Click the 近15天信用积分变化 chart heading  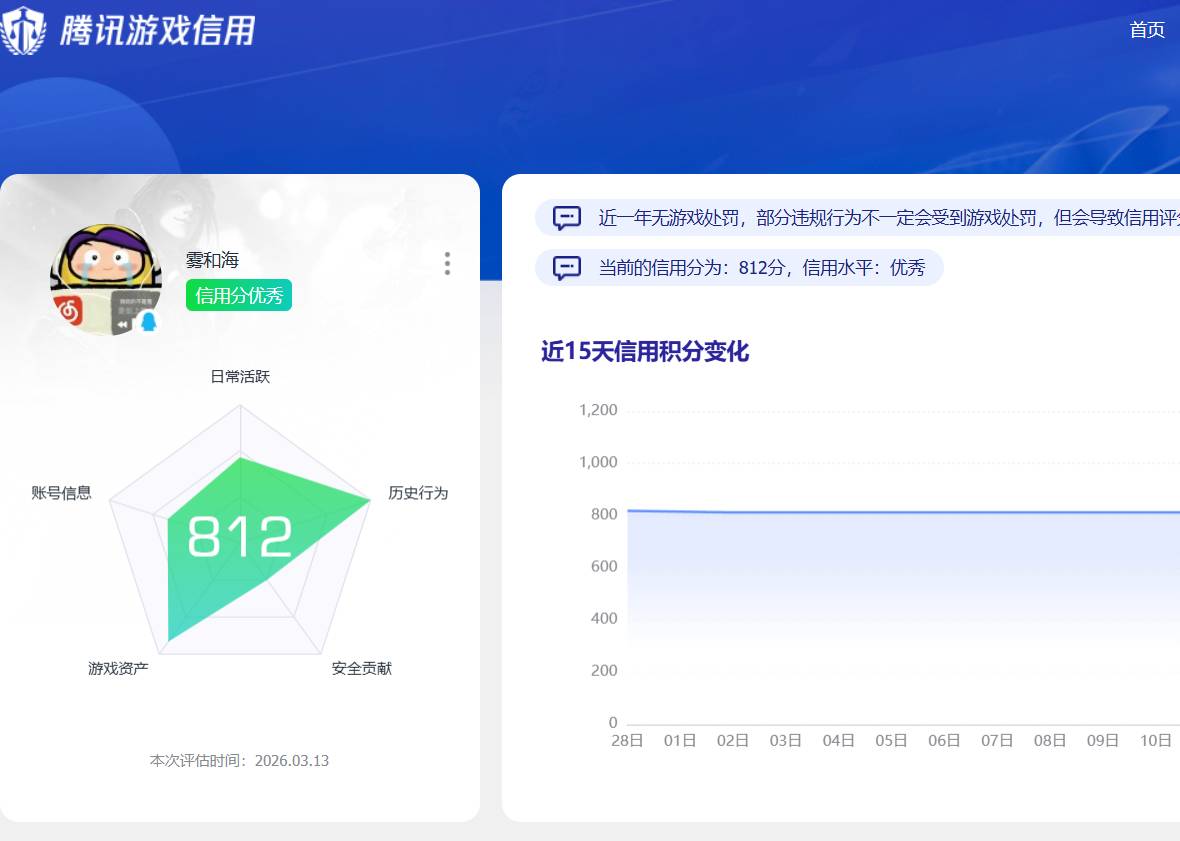(643, 353)
